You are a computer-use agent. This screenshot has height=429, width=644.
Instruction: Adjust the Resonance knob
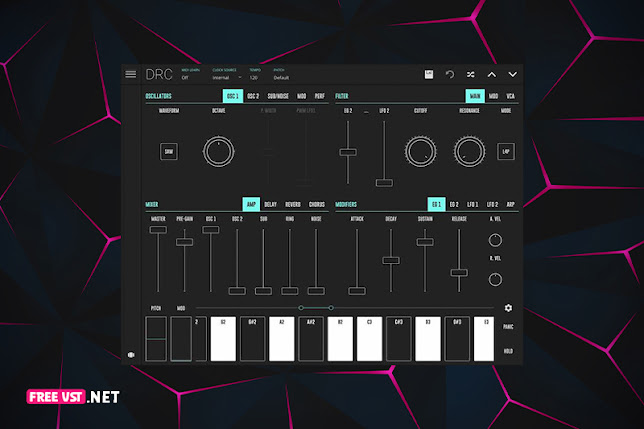pyautogui.click(x=469, y=151)
